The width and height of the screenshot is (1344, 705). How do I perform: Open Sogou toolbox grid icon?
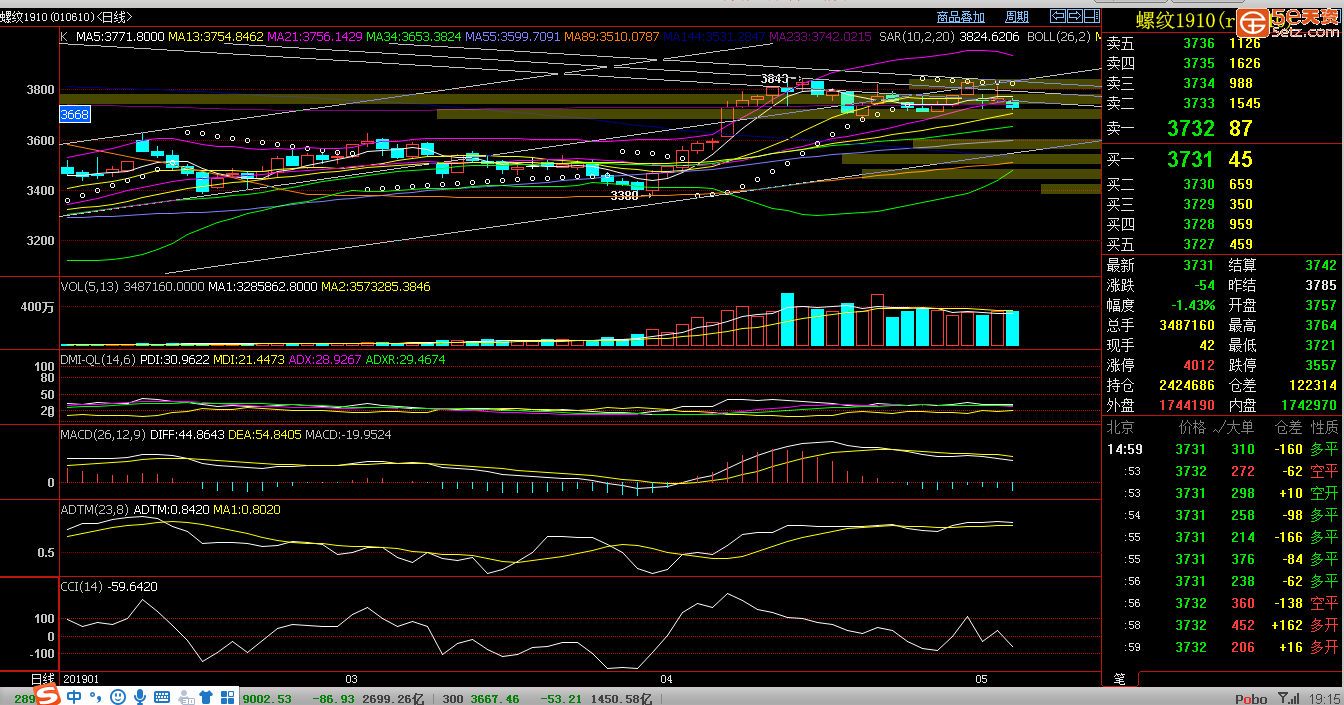tap(229, 696)
